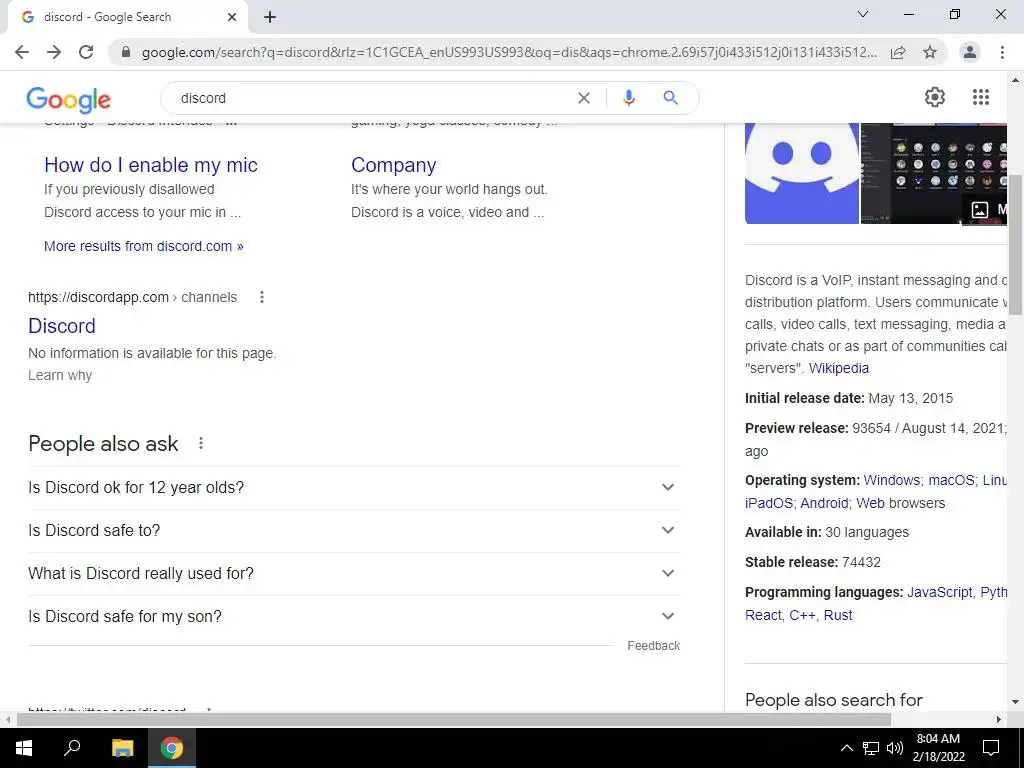This screenshot has width=1024, height=768.
Task: Expand 'Is Discord ok for 12 year olds?'
Action: [x=354, y=487]
